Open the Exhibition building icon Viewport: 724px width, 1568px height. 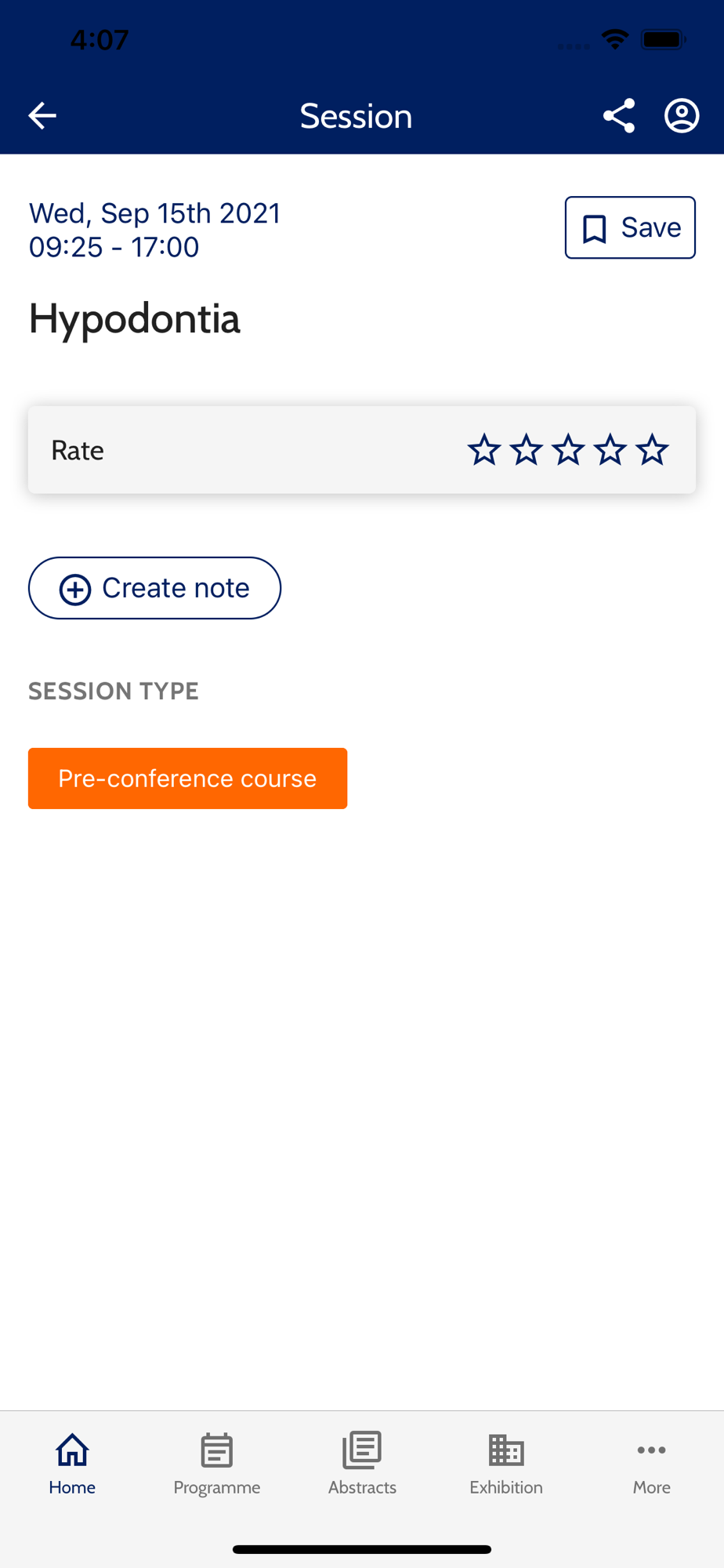click(x=506, y=1450)
